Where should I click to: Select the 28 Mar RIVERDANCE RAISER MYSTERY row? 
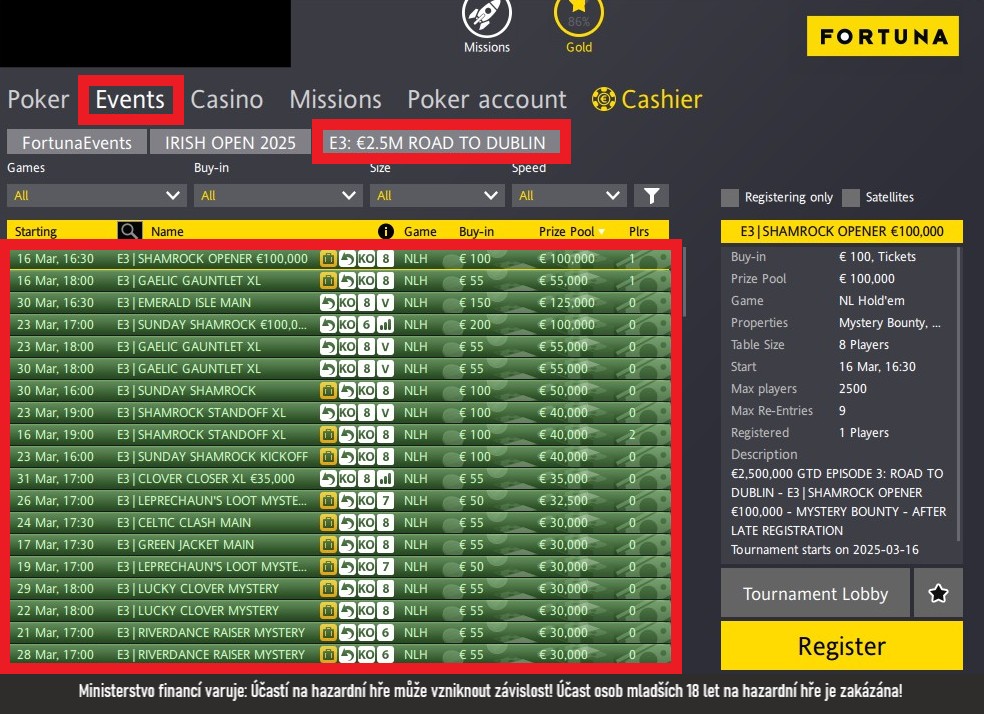tap(340, 654)
